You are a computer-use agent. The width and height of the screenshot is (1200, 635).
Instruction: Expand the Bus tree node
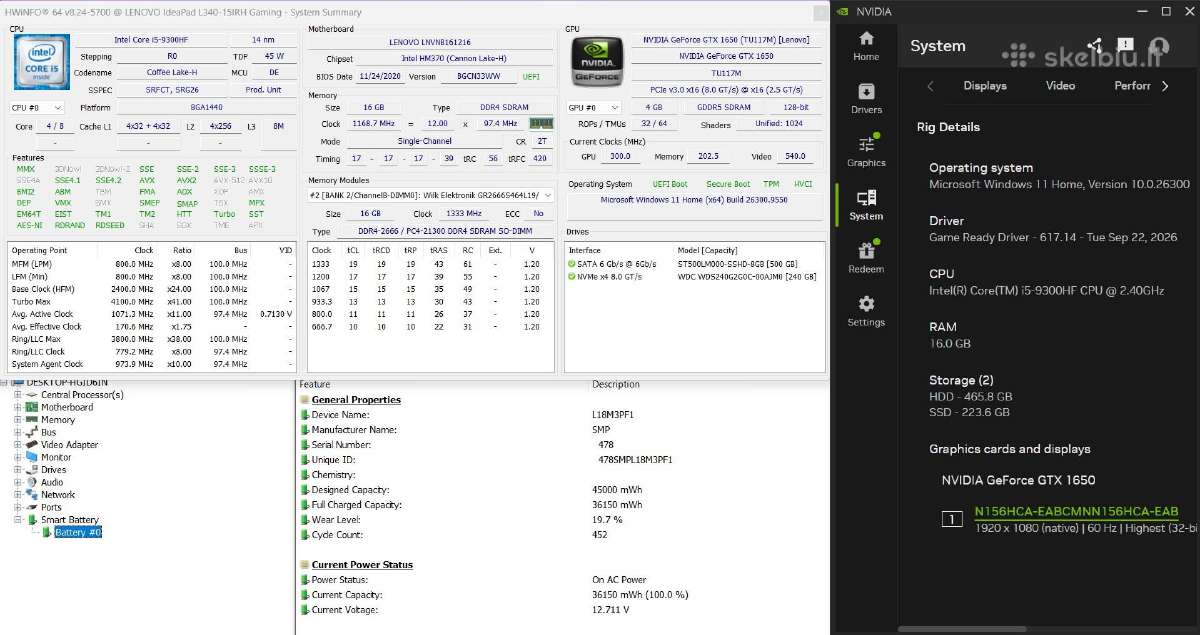(18, 432)
